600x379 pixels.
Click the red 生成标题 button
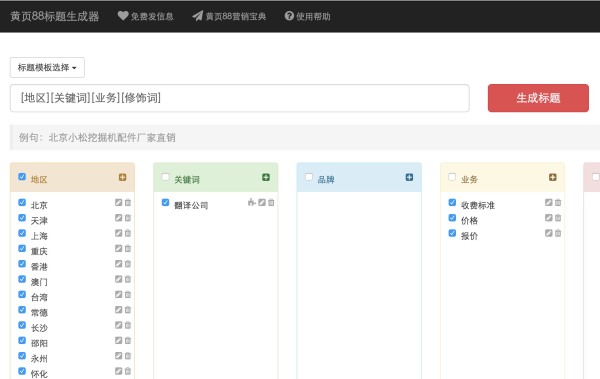coord(538,98)
